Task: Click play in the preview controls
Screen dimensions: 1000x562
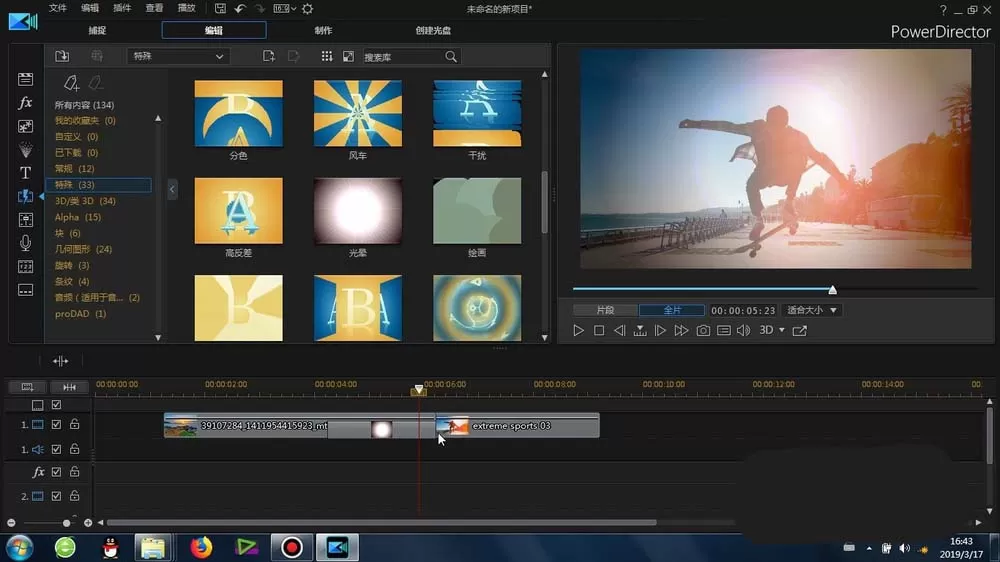Action: pos(578,330)
